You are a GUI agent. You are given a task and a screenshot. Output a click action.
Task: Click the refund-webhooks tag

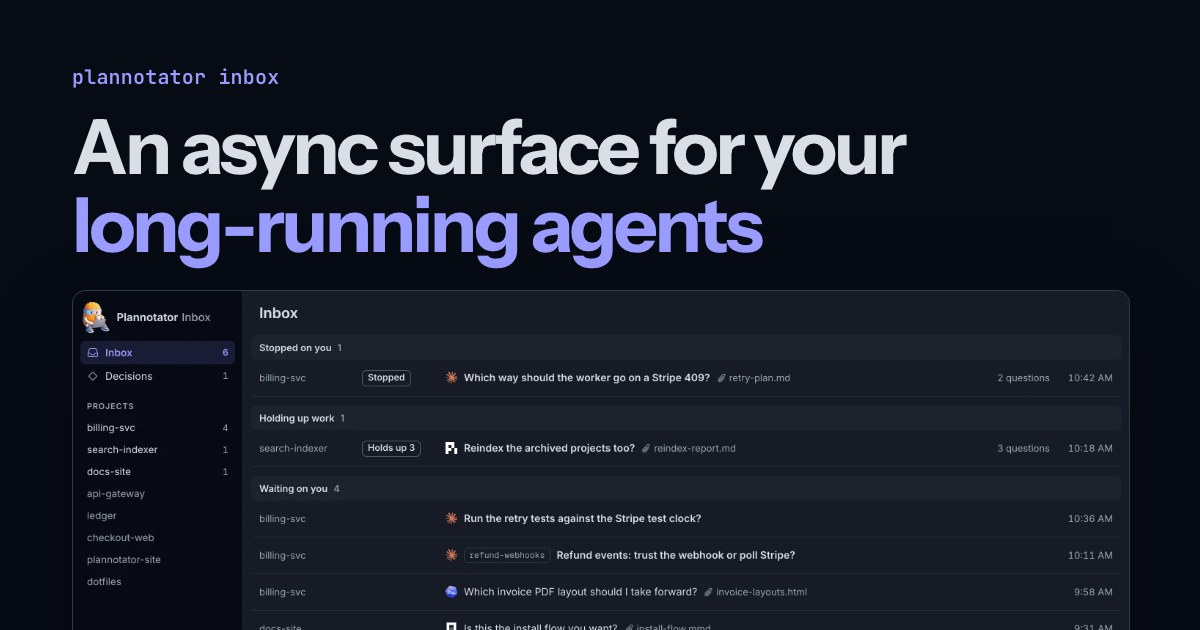[507, 555]
